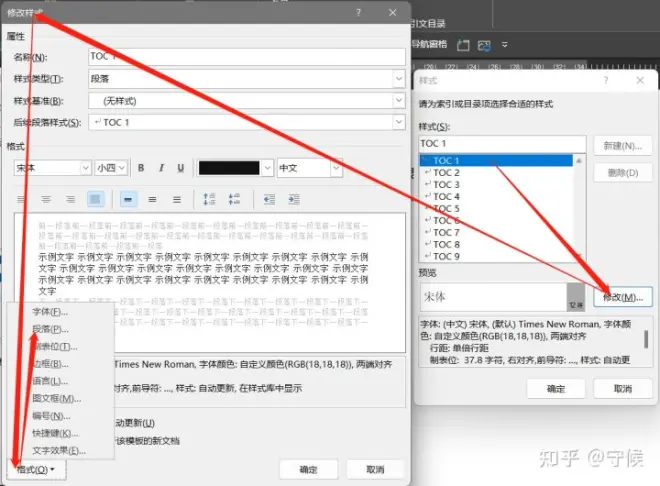Click 修改(M)... button in Style dialog
The width and height of the screenshot is (660, 486).
(x=623, y=297)
